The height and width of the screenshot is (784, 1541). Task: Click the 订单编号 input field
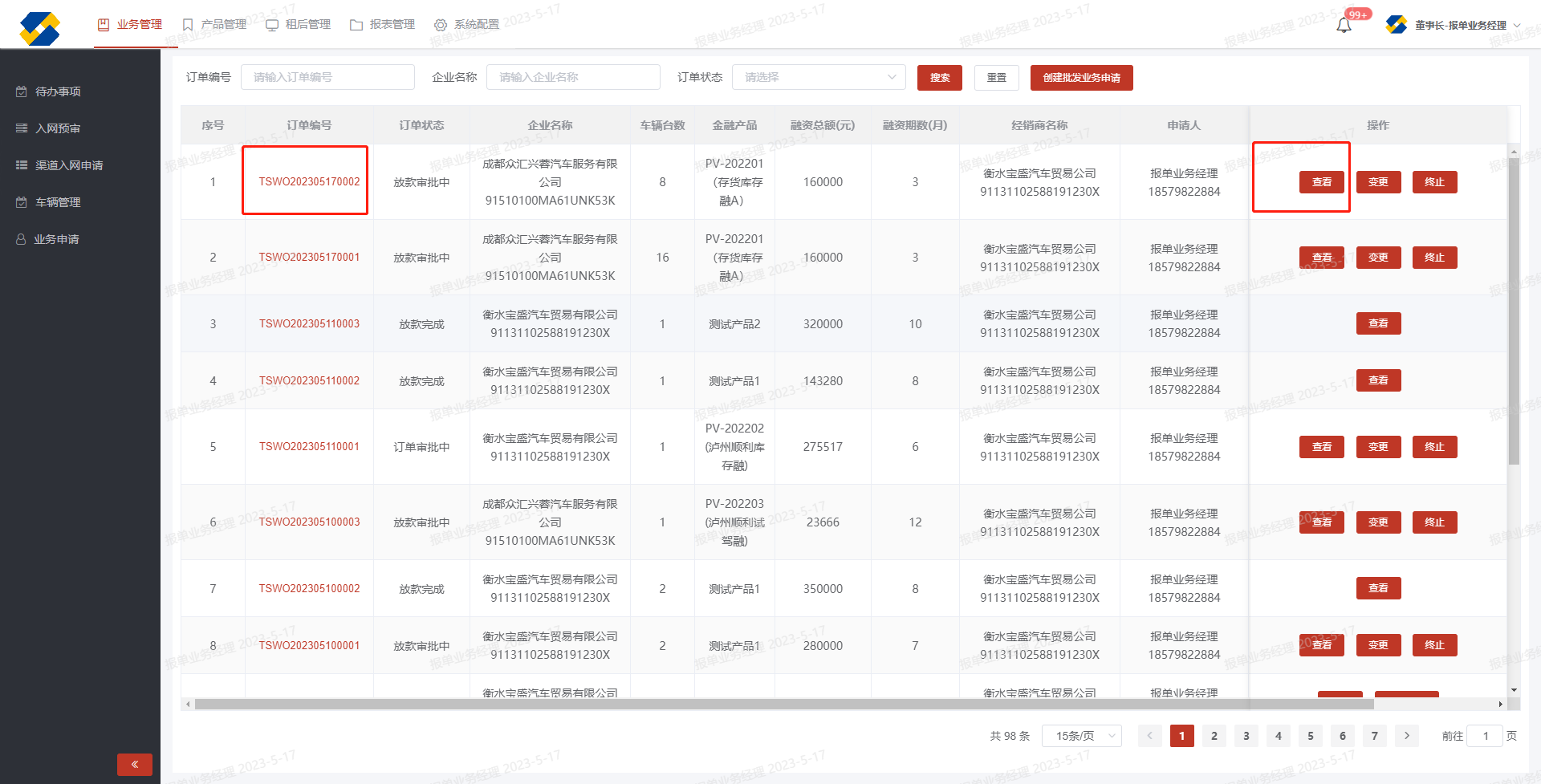(327, 77)
